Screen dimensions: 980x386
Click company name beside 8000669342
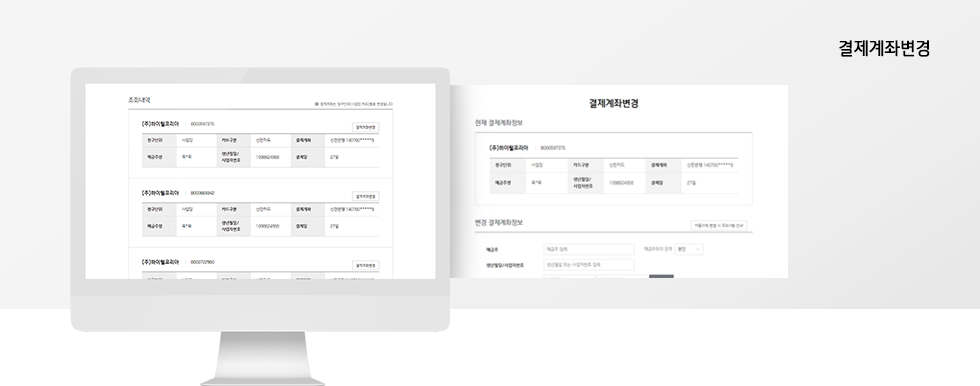tap(161, 193)
